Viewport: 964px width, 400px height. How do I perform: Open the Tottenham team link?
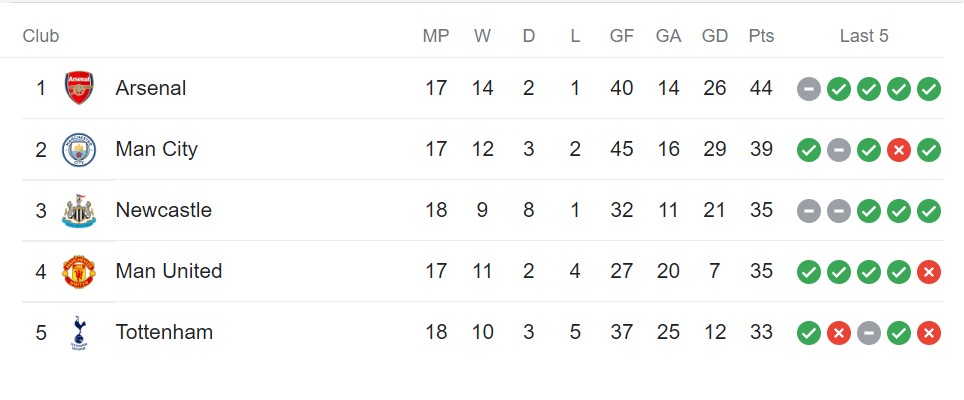(x=164, y=333)
